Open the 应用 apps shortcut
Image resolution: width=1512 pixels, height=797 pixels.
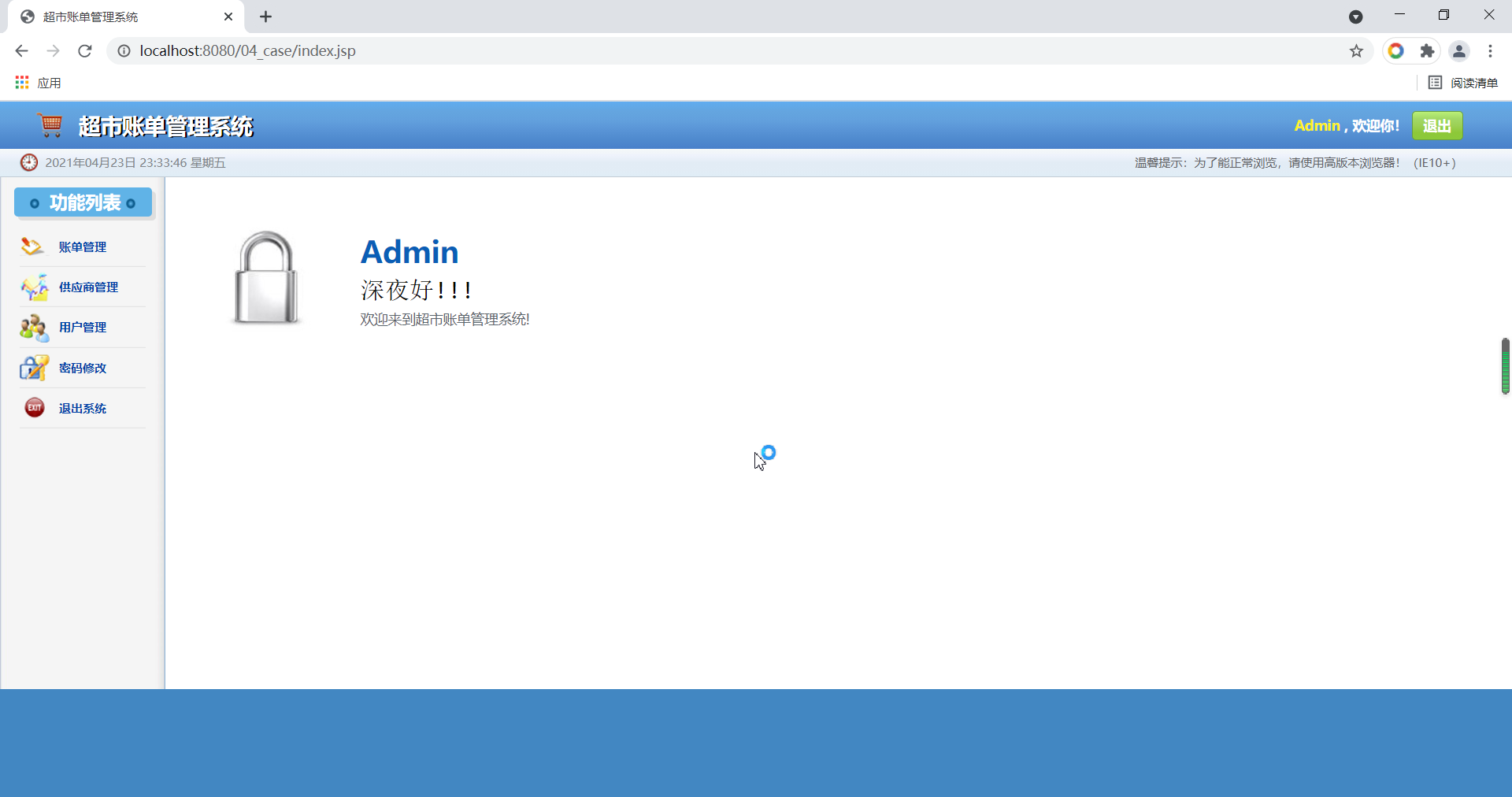click(38, 83)
